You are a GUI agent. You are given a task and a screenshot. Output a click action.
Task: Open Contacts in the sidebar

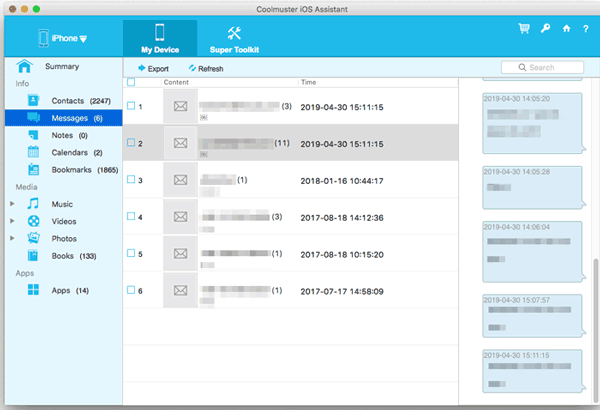[x=68, y=101]
